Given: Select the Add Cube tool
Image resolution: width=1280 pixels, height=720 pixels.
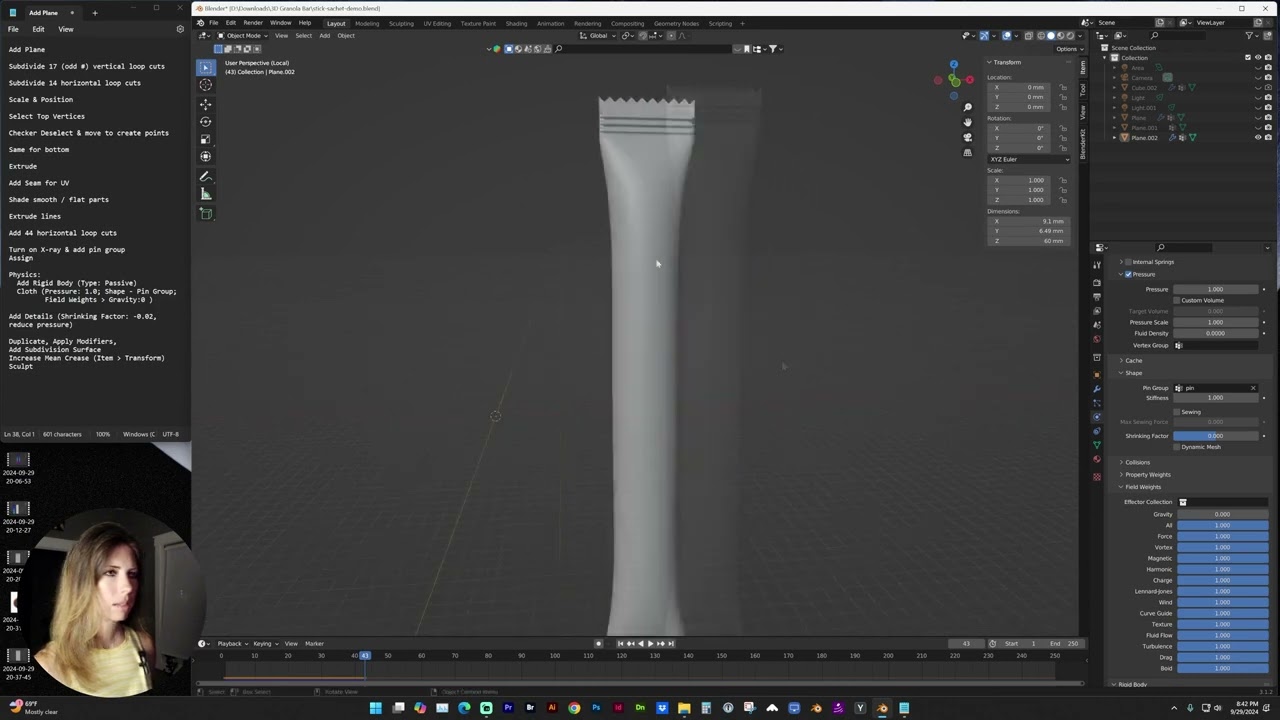Looking at the screenshot, I should coord(206,214).
